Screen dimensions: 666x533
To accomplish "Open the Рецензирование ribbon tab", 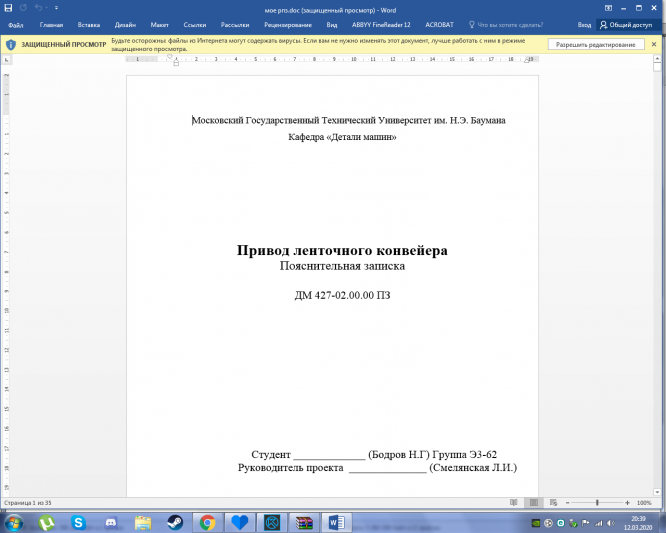I will 288,24.
